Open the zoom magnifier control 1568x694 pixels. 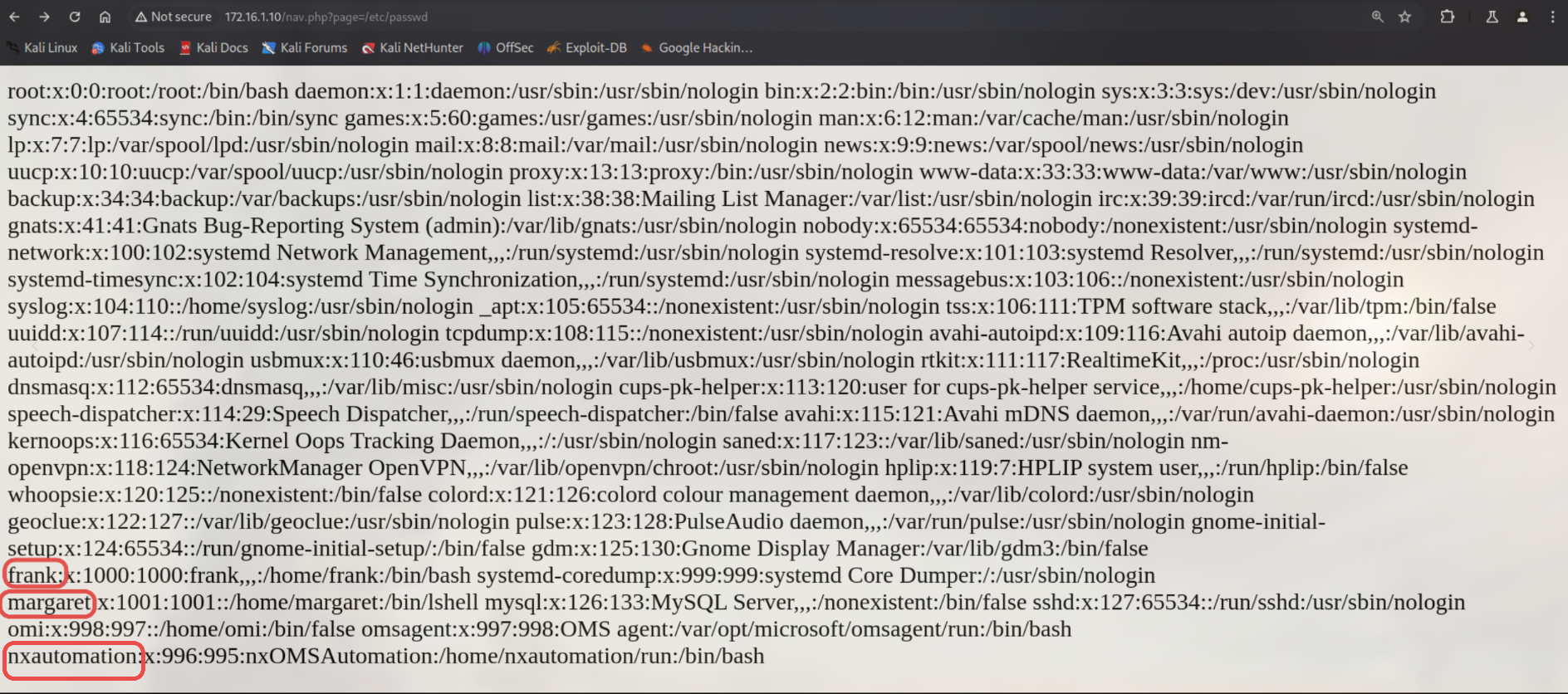tap(1377, 17)
